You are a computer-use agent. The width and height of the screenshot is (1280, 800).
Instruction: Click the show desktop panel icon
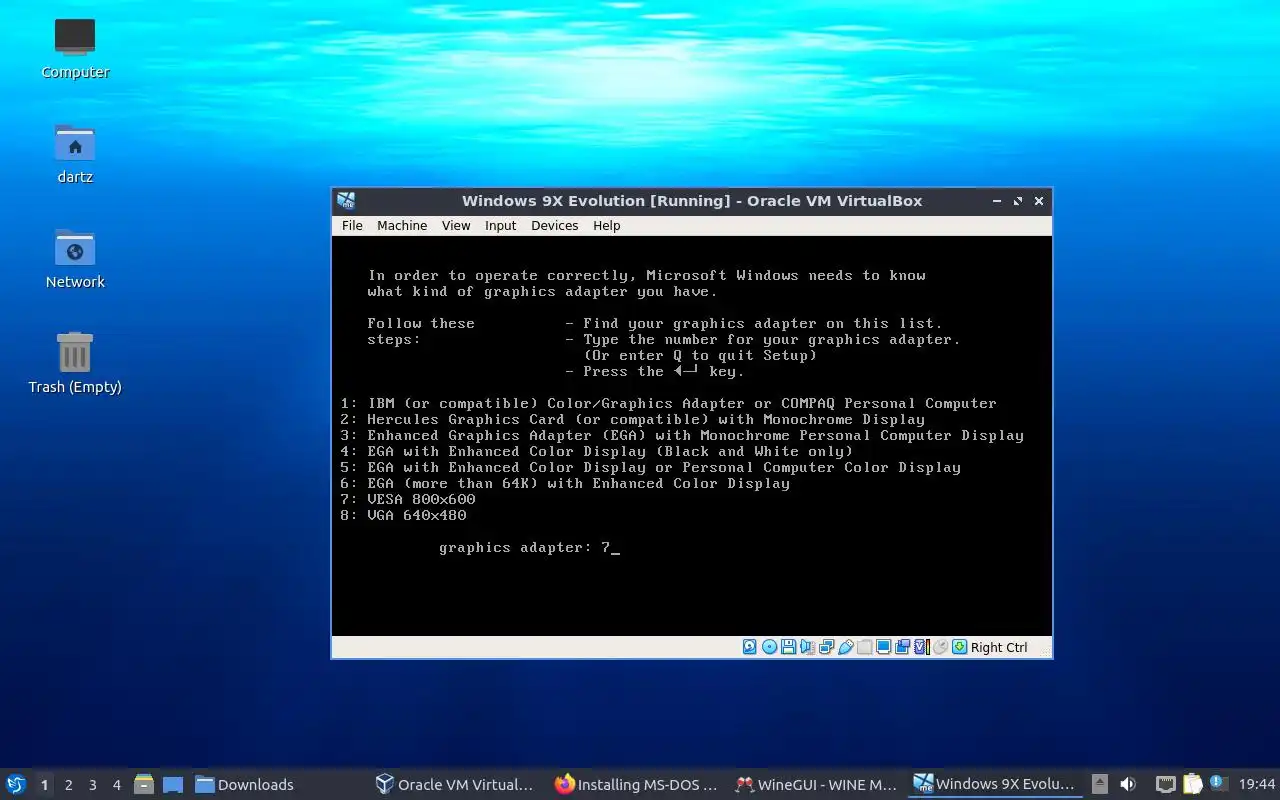173,784
